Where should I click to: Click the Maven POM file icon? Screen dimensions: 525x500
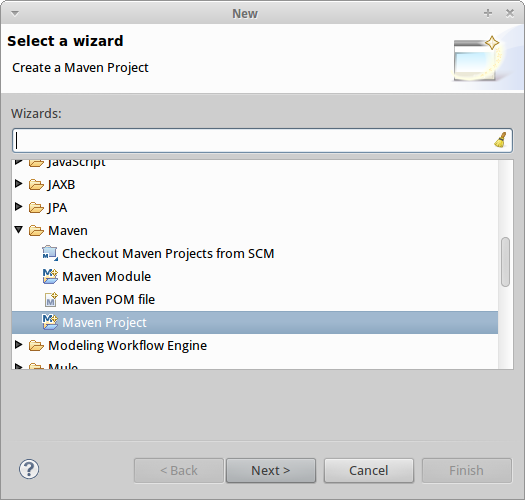[51, 299]
